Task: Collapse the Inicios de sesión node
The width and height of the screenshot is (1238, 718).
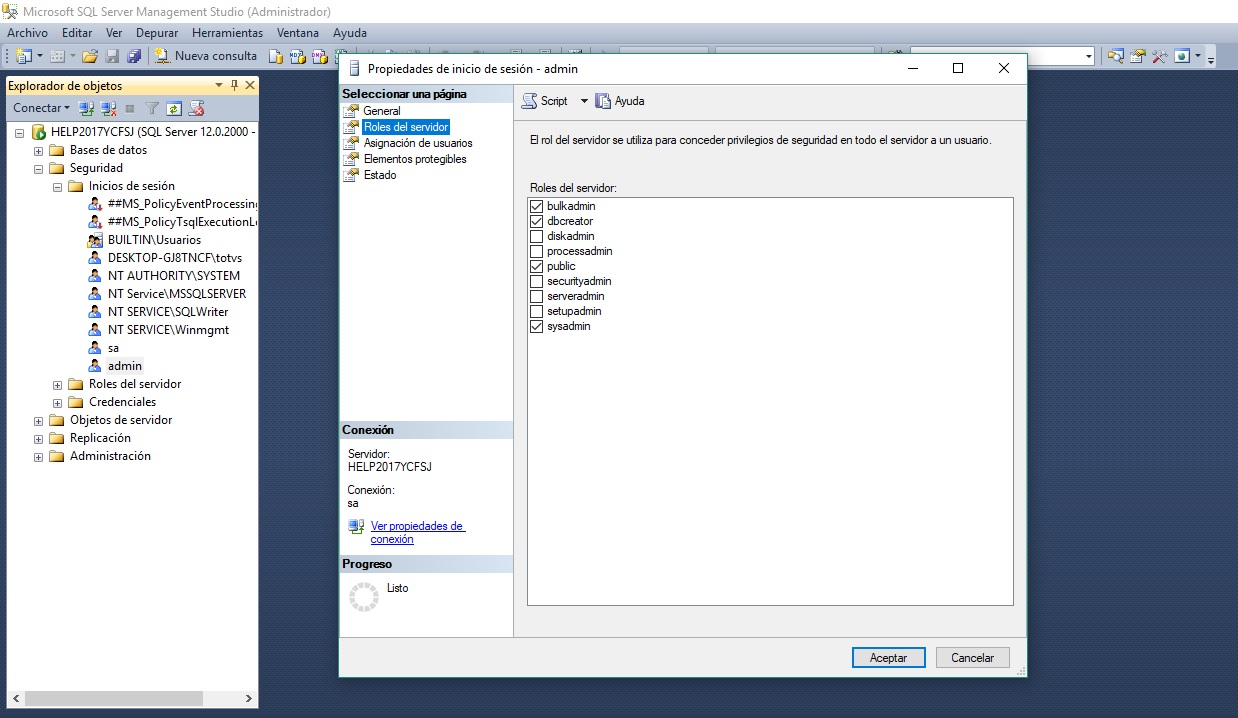Action: point(58,186)
